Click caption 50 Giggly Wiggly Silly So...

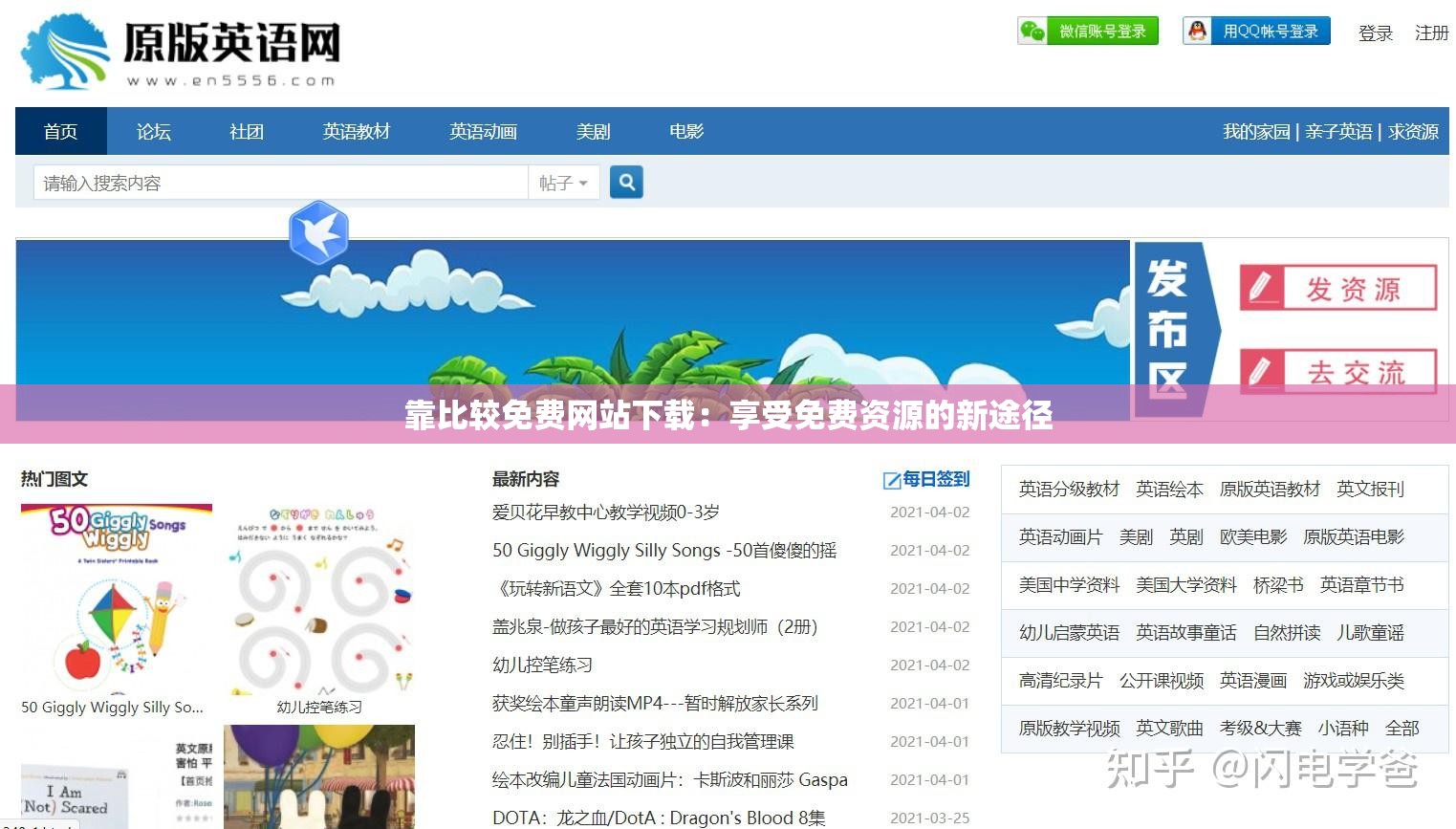(x=113, y=708)
